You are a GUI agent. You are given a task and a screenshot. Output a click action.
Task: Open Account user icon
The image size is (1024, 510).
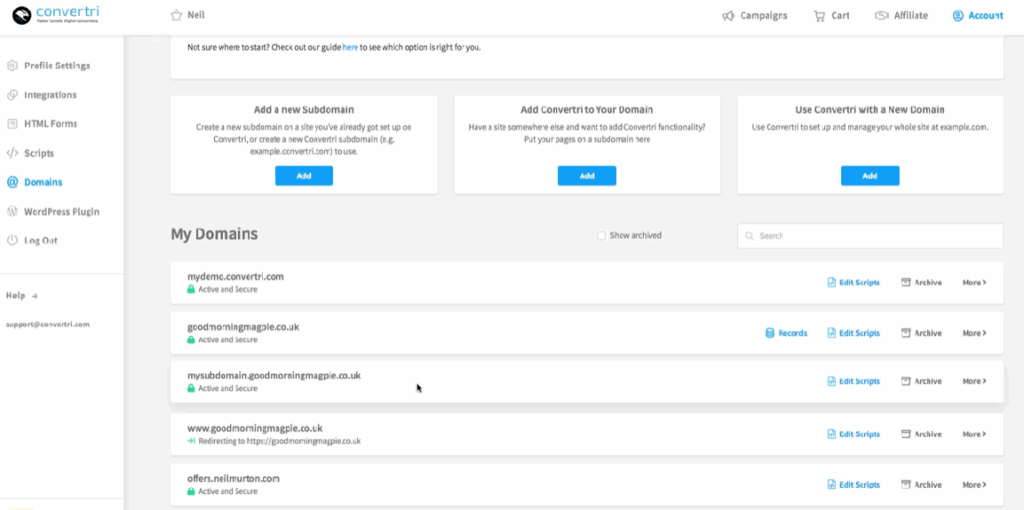pyautogui.click(x=958, y=16)
